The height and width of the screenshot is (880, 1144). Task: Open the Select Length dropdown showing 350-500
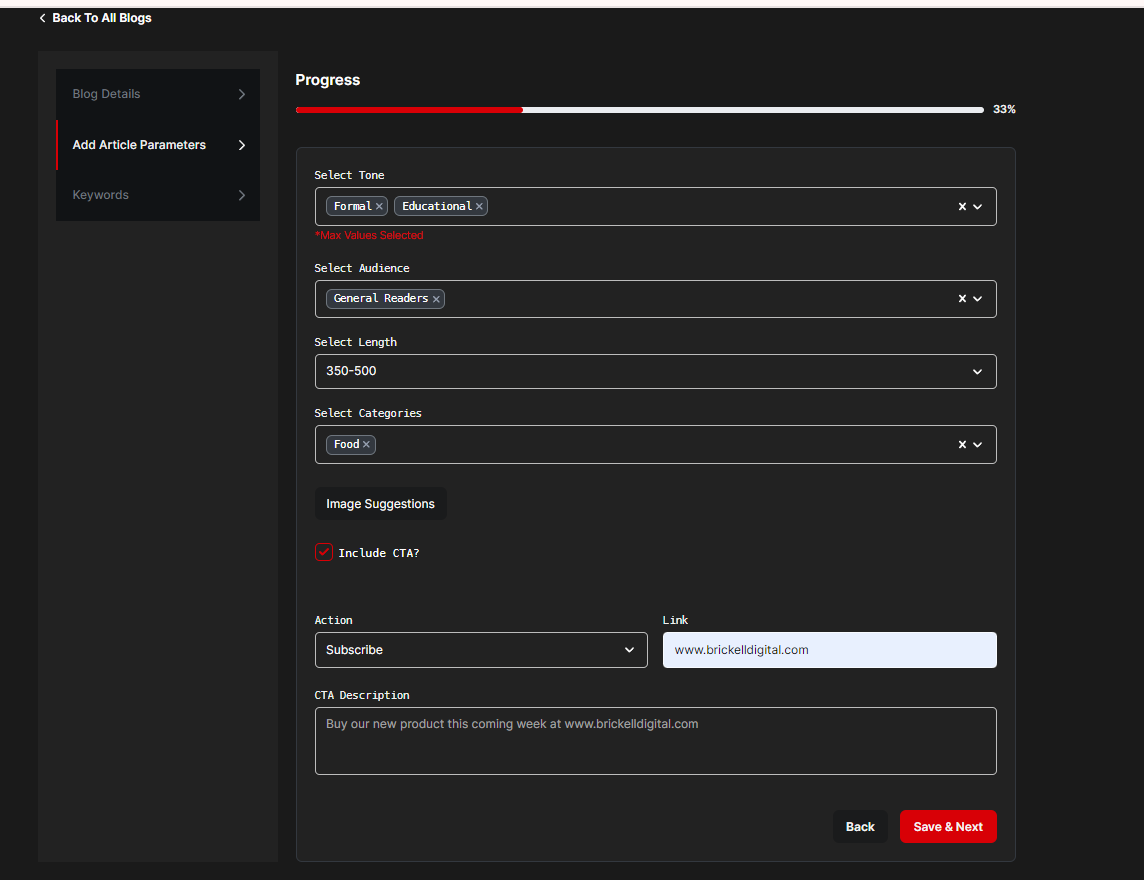(x=655, y=371)
